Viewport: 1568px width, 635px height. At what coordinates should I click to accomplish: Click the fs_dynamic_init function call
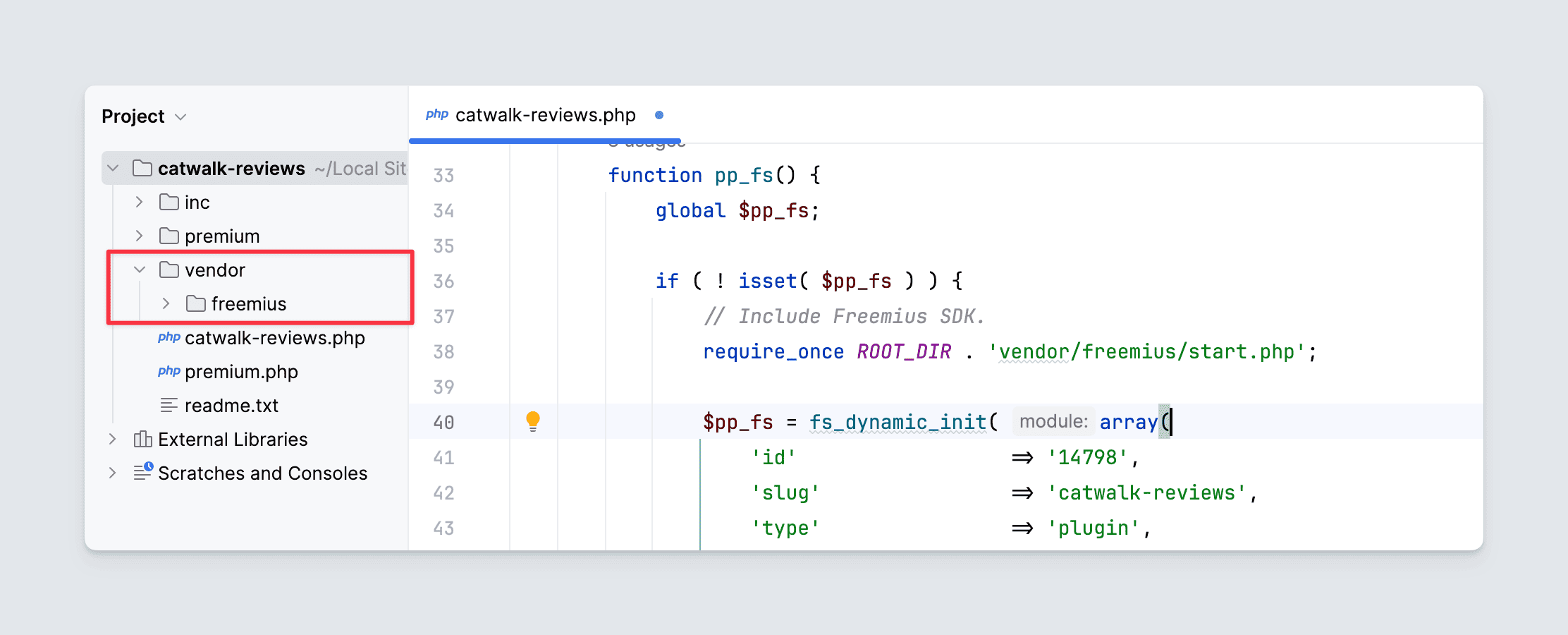click(898, 422)
